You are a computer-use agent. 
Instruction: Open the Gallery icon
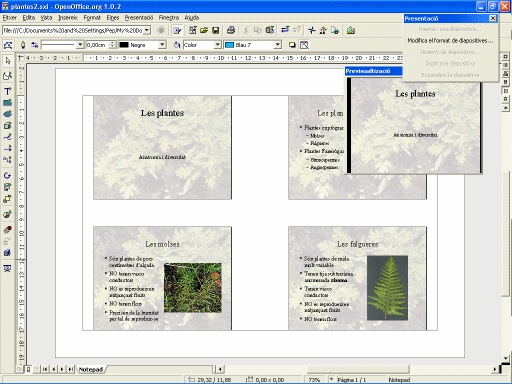click(350, 30)
